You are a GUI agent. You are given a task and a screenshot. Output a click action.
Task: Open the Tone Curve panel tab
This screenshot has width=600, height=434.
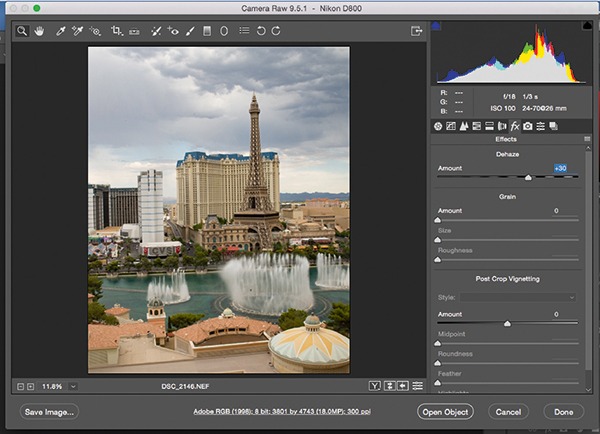451,126
